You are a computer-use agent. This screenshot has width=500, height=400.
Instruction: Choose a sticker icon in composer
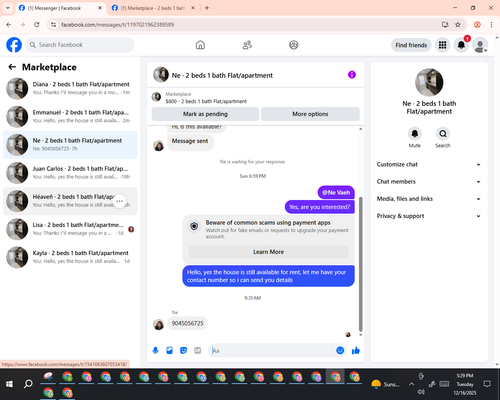click(x=184, y=350)
